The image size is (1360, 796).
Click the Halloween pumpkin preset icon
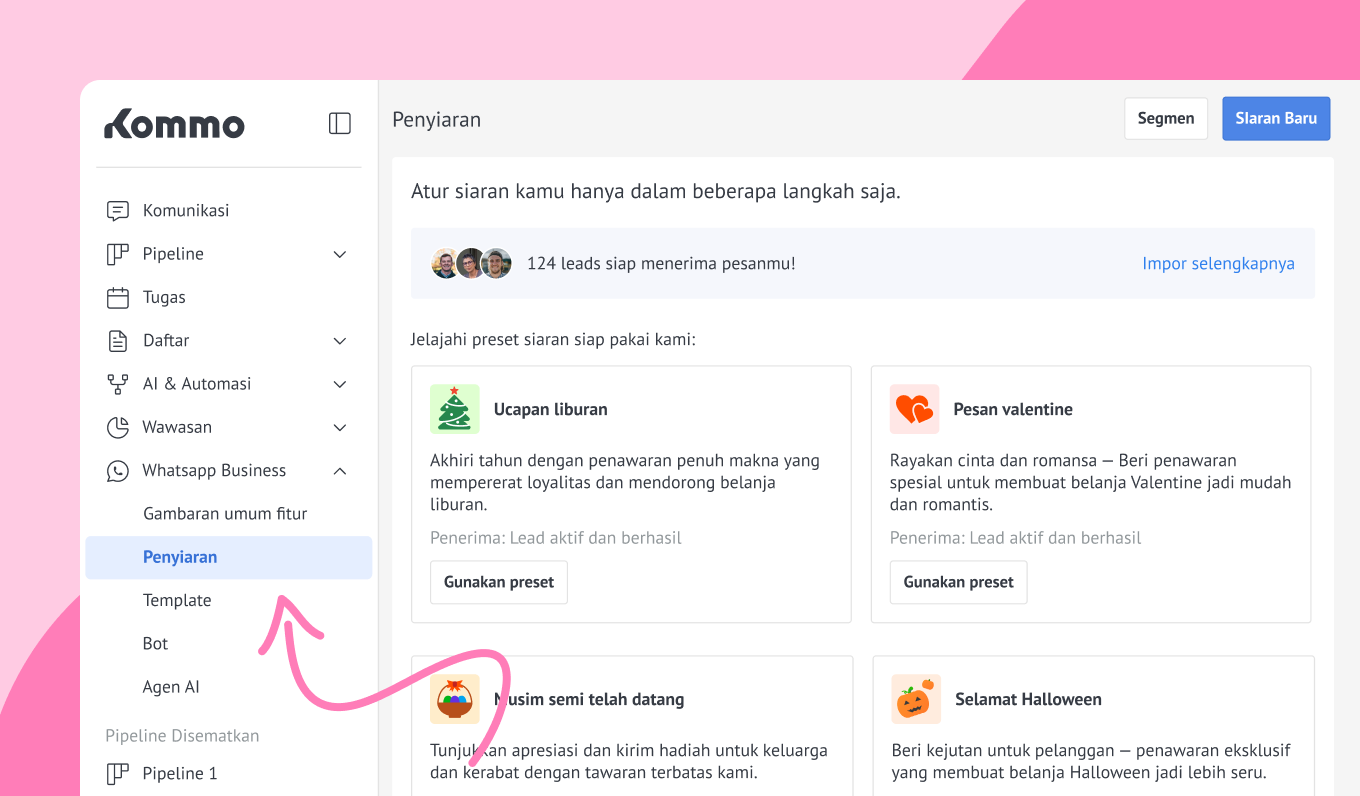point(916,699)
